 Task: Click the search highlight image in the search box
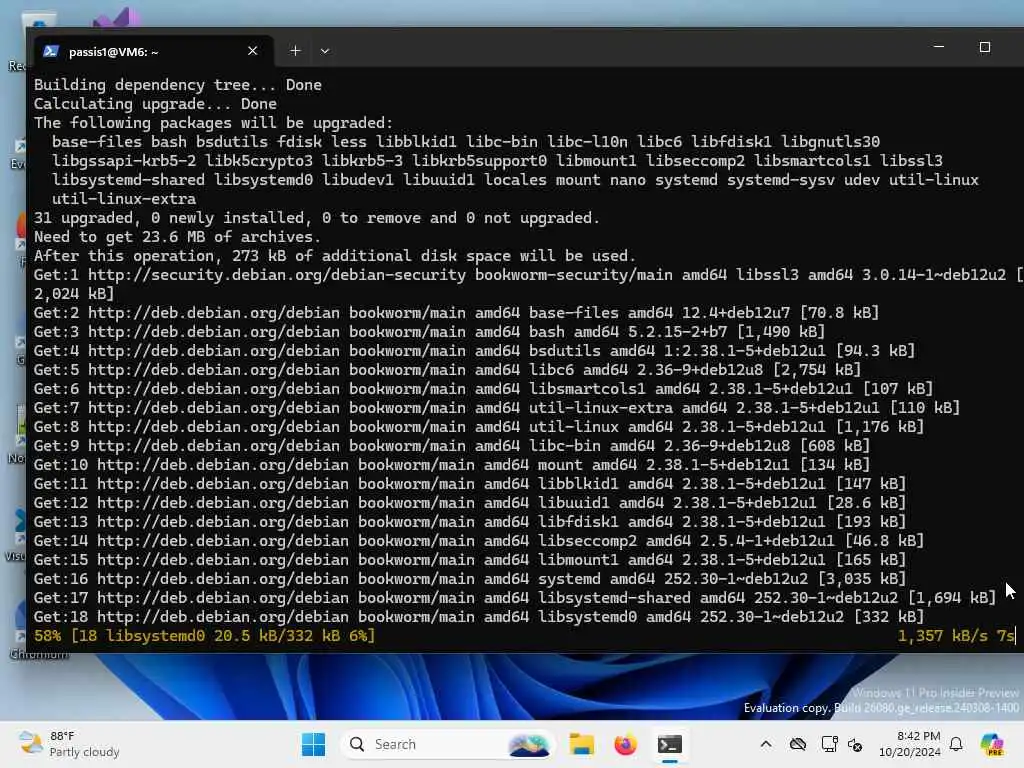pos(528,744)
